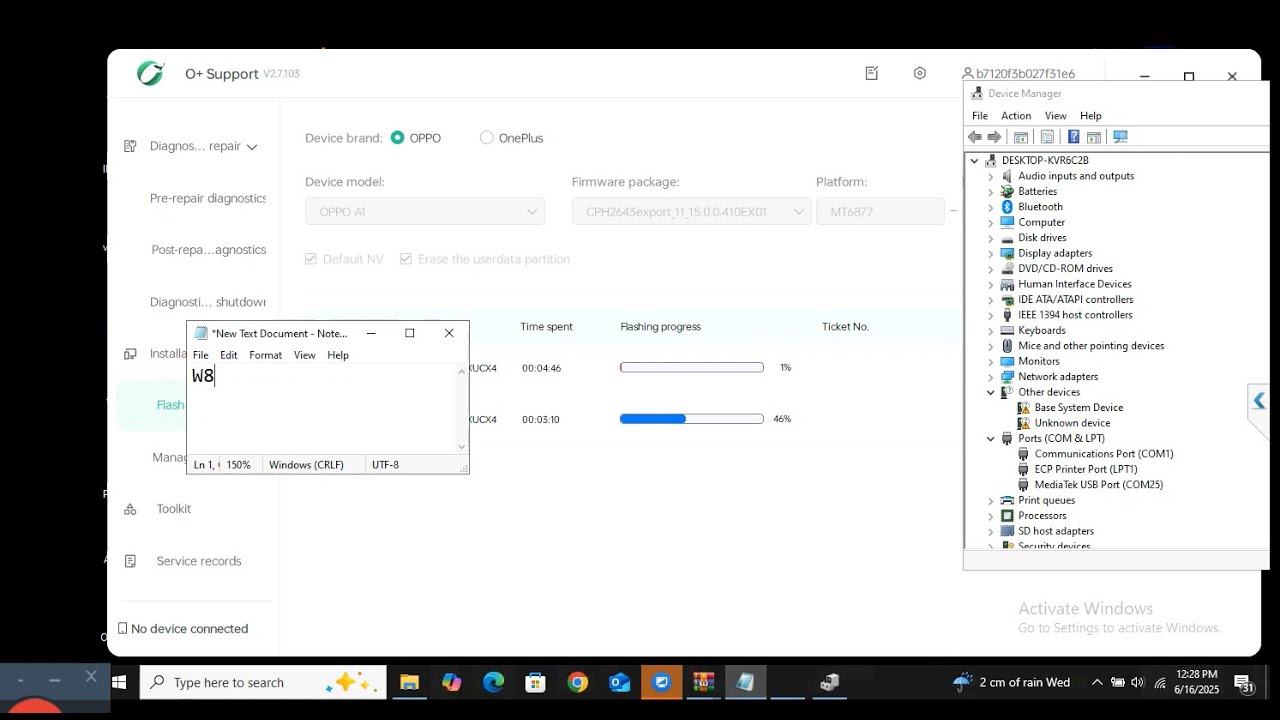Collapse the Diagnos... repair sidebar section

coord(252,147)
